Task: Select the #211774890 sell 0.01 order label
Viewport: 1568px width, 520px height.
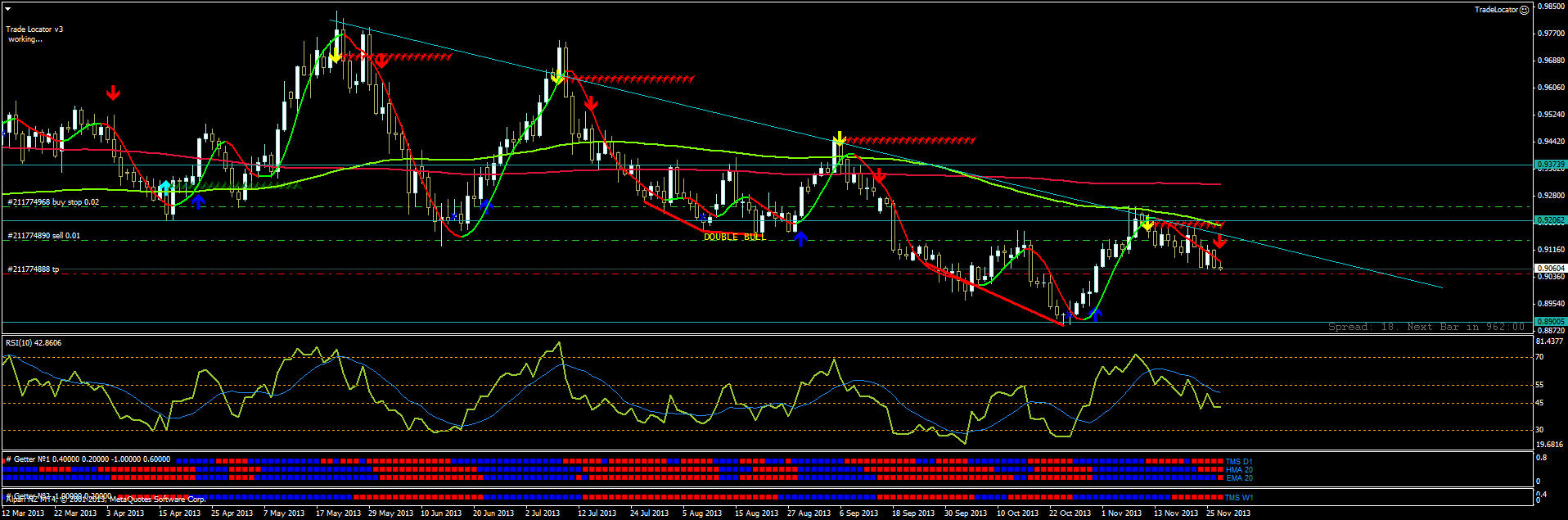Action: 44,236
